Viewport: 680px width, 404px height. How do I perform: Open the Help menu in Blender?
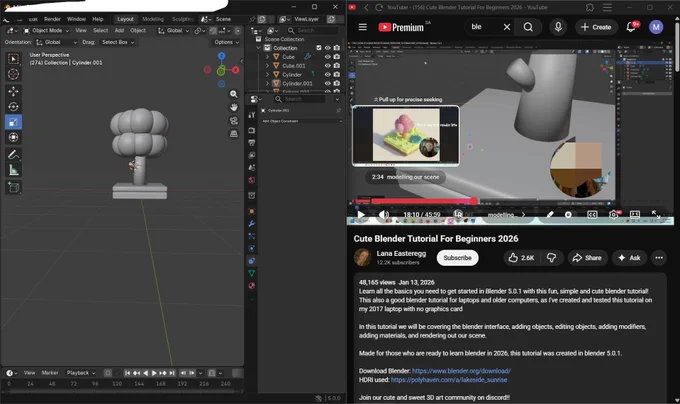[98, 19]
